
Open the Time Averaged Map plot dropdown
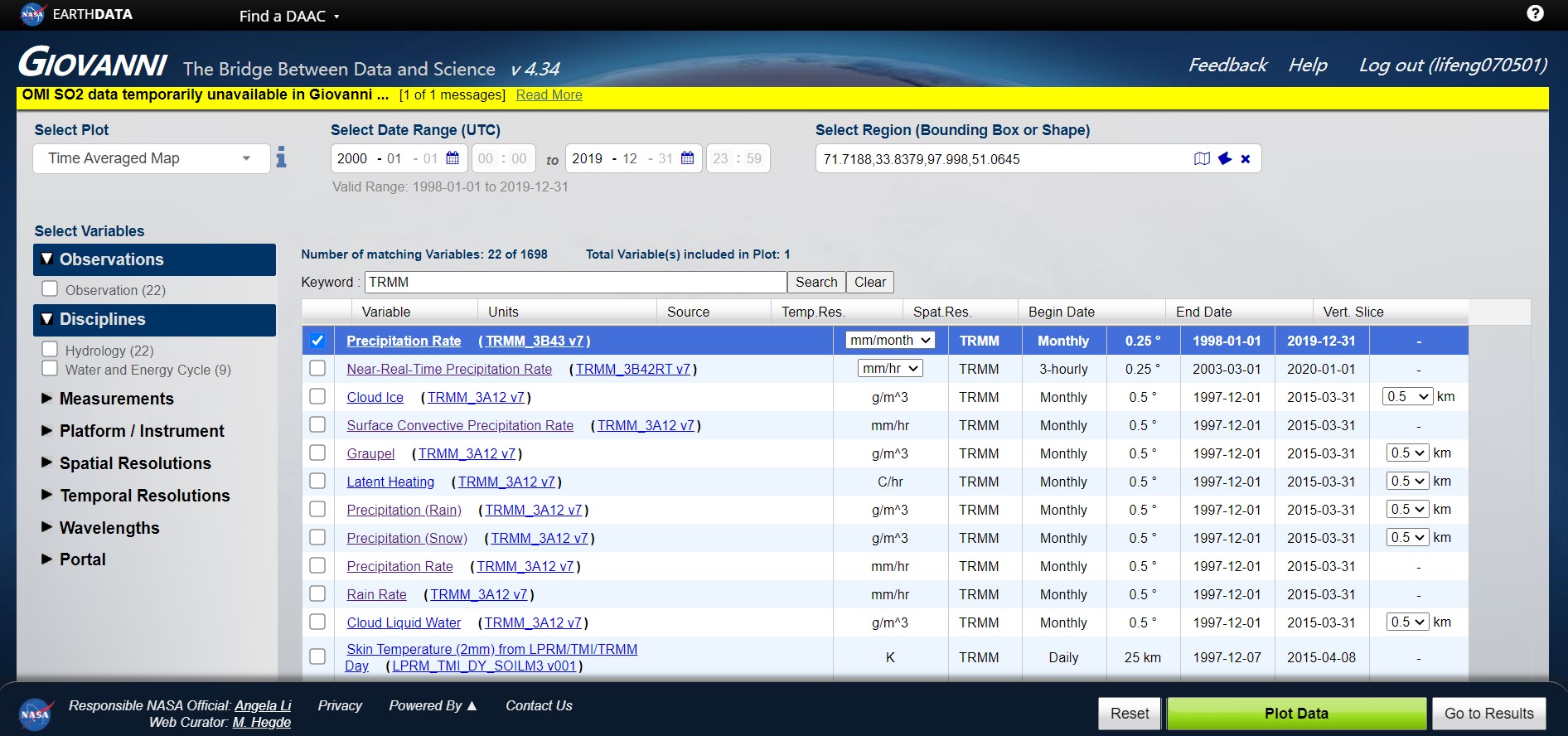pos(152,158)
